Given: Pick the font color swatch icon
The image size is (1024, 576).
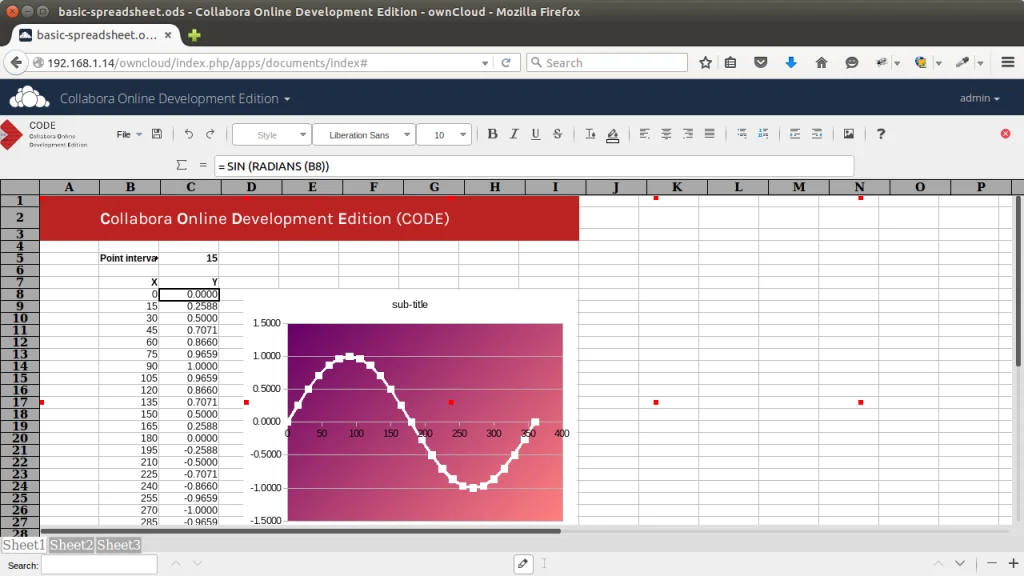Looking at the screenshot, I should 590,134.
